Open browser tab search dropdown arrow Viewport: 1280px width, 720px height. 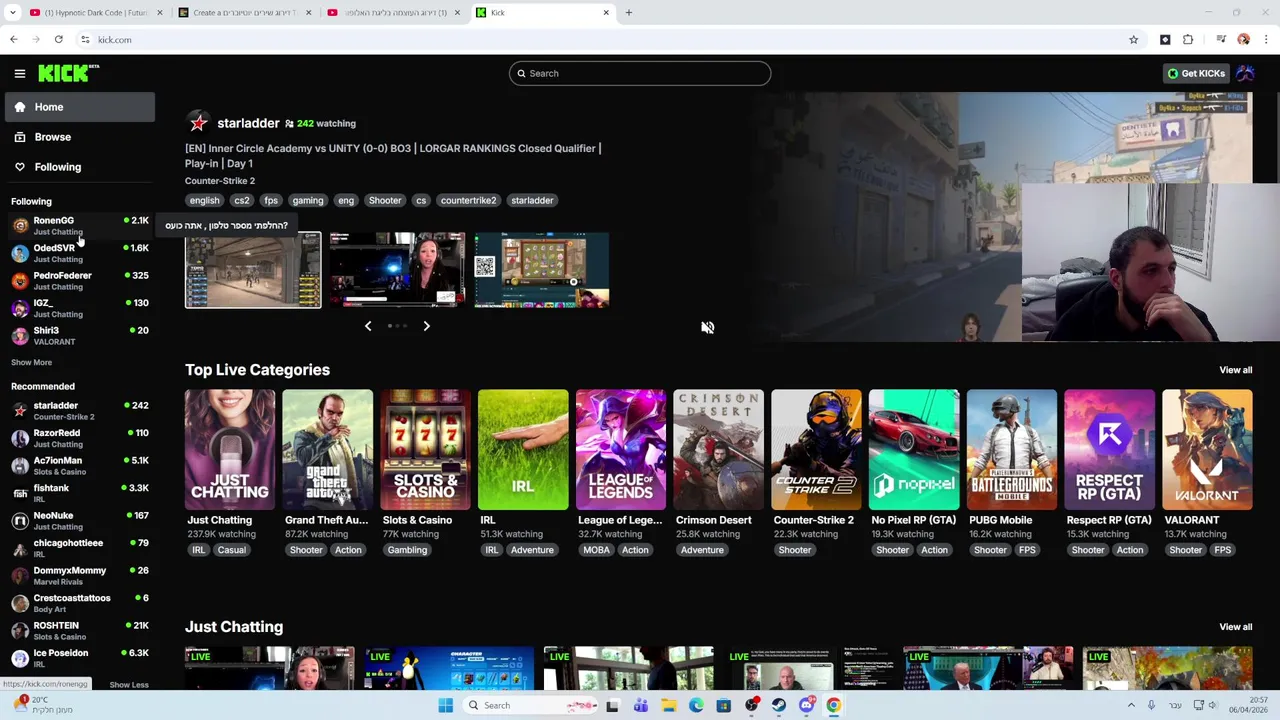coord(12,13)
